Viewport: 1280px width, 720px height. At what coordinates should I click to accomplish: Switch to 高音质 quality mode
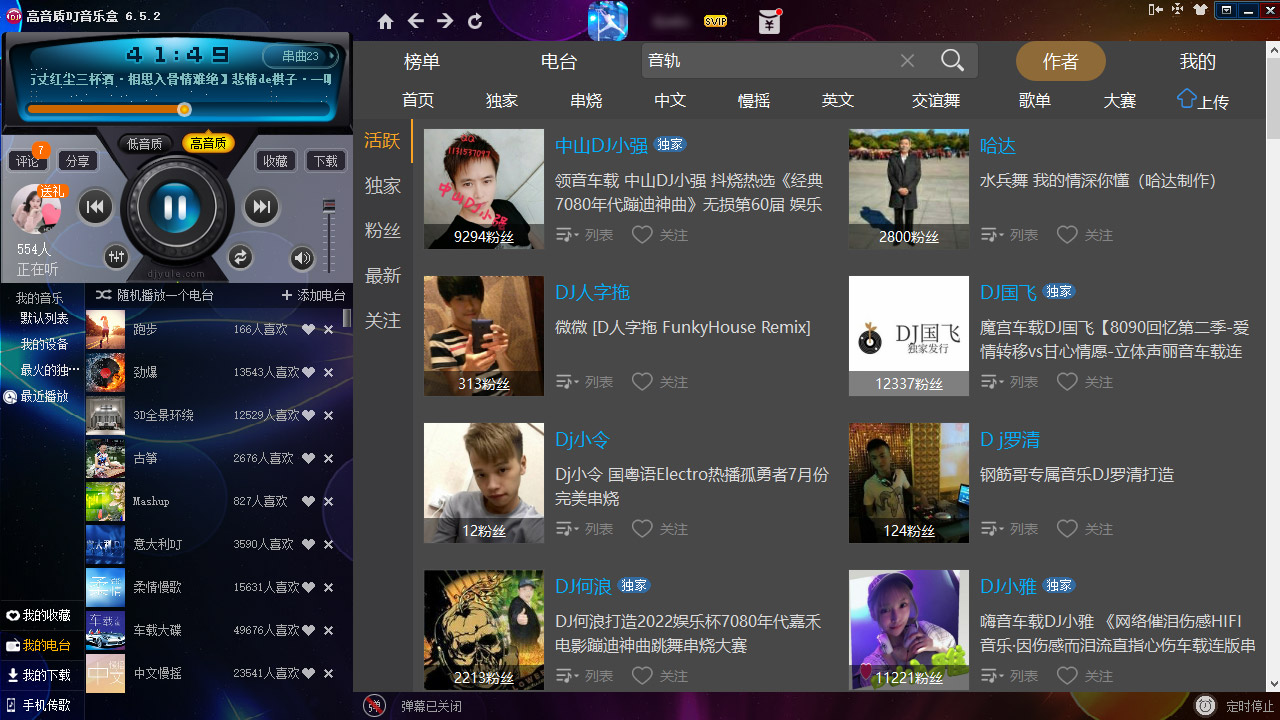pos(208,143)
